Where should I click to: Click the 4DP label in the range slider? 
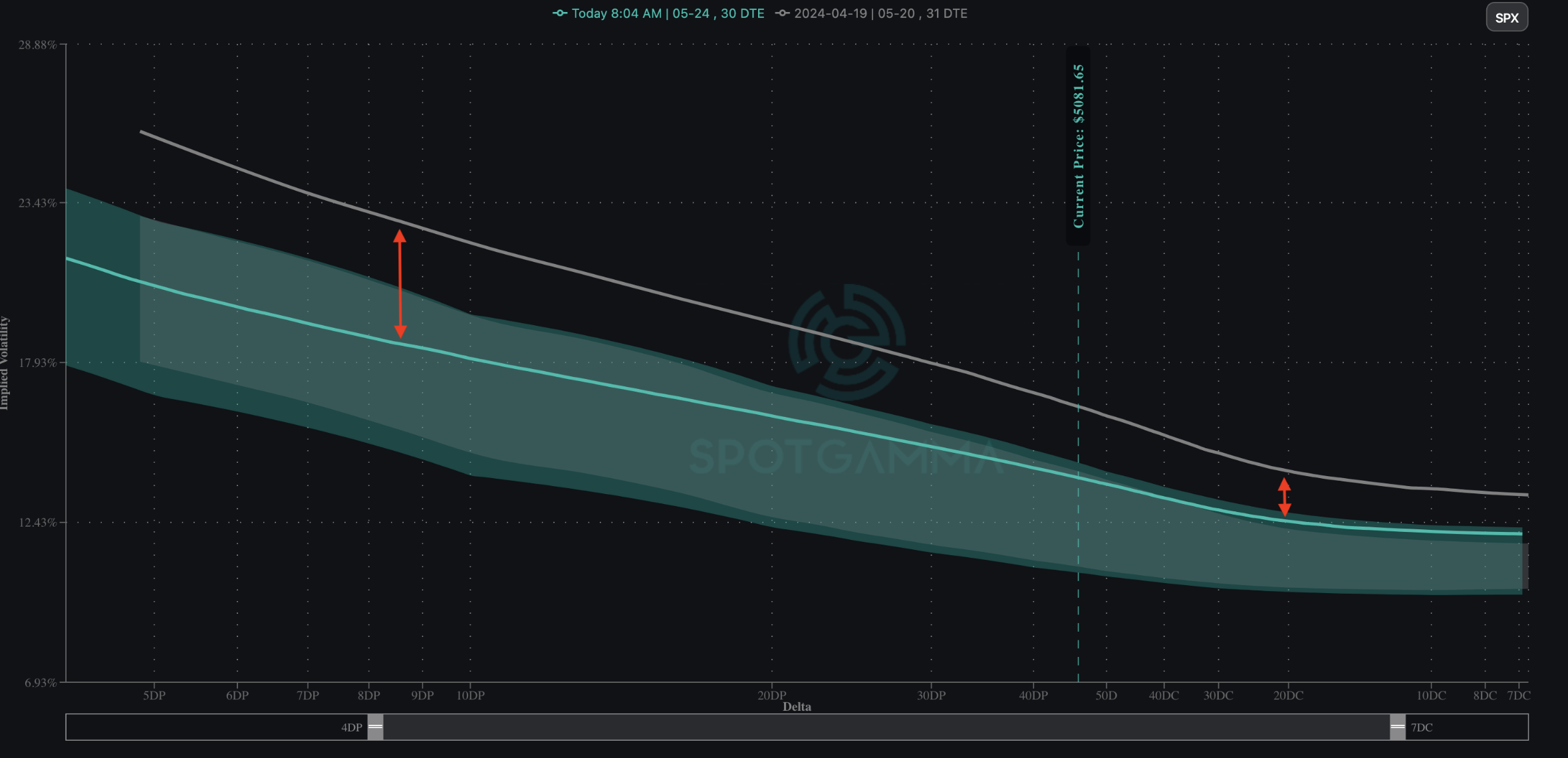(351, 727)
